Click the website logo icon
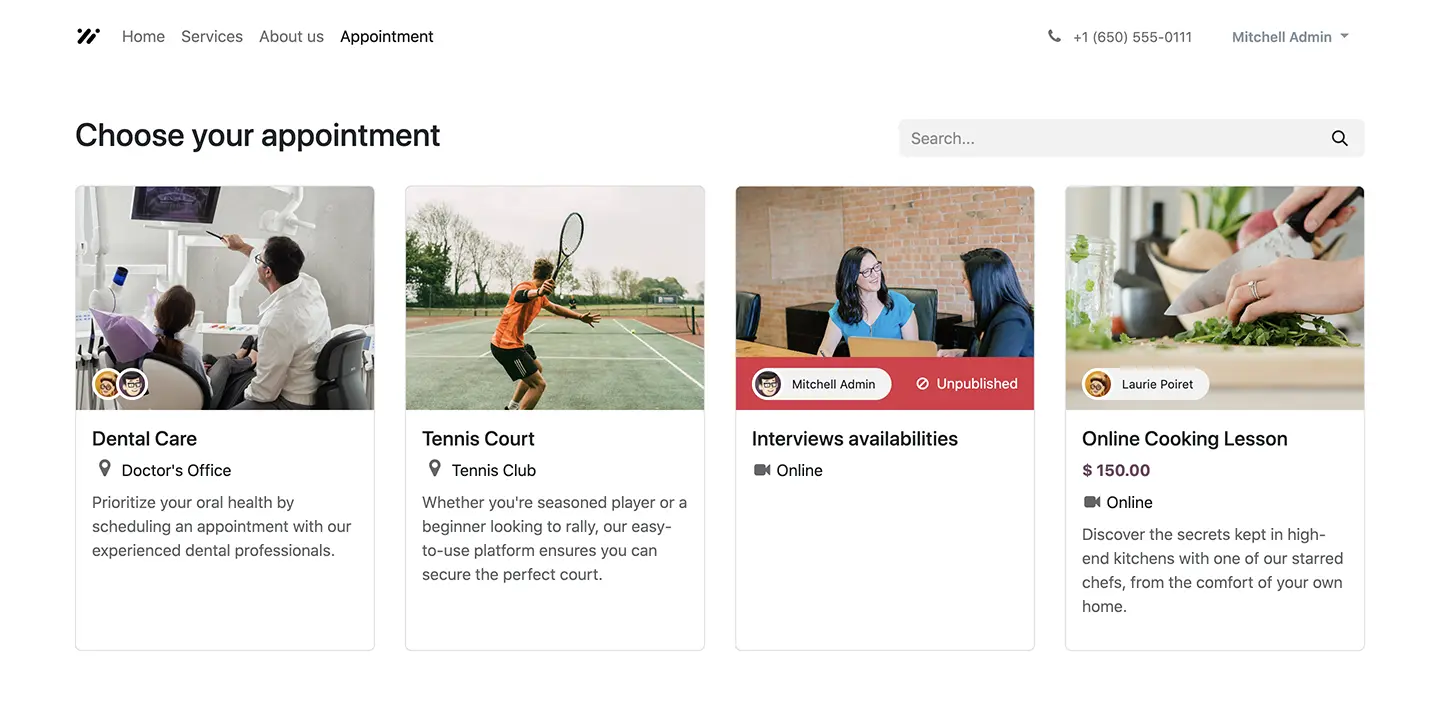This screenshot has height=720, width=1440. [x=88, y=36]
